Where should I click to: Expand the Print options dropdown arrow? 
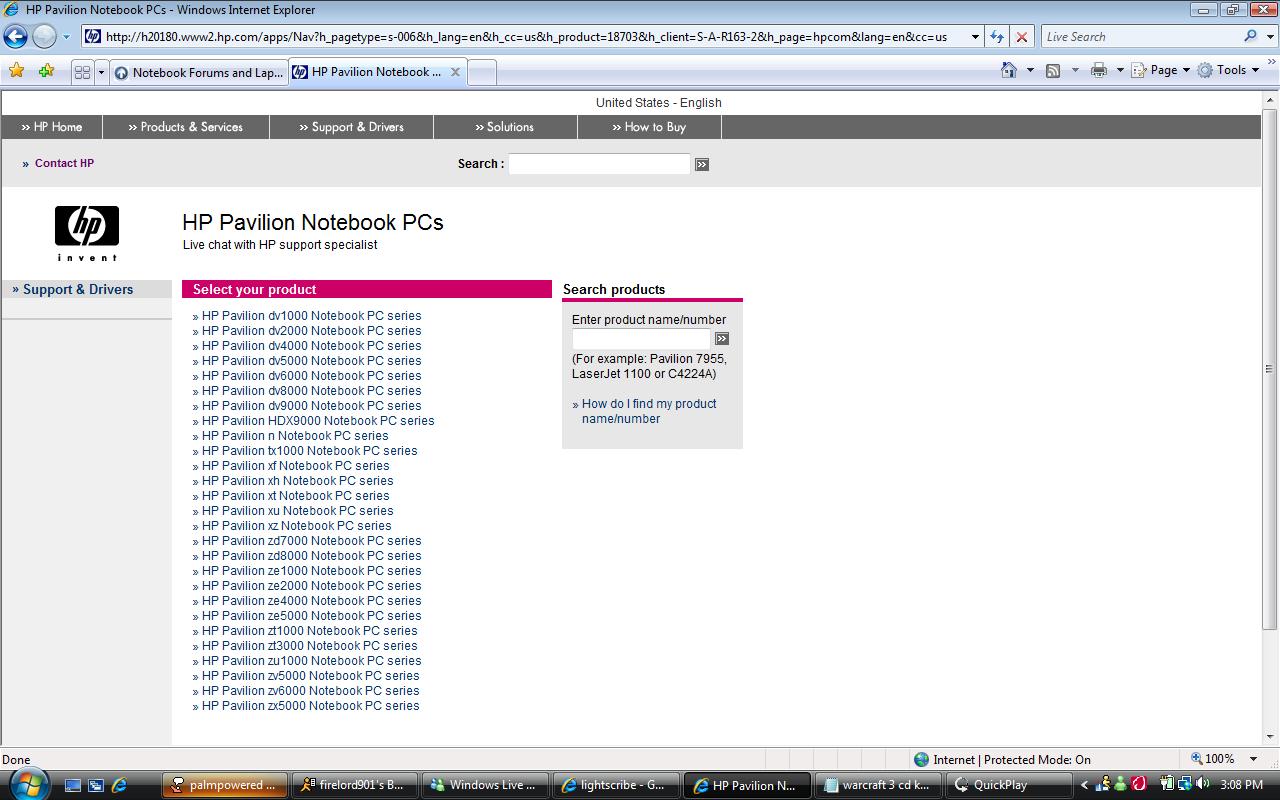pos(1120,70)
